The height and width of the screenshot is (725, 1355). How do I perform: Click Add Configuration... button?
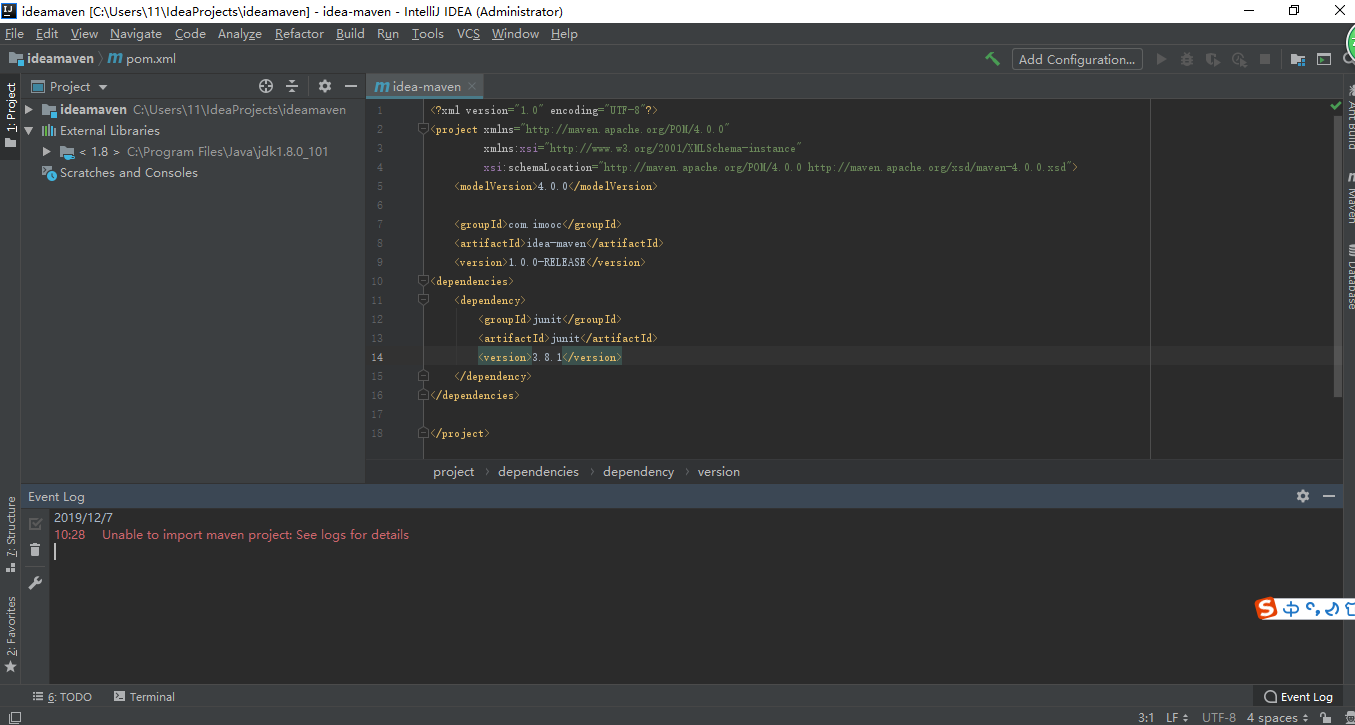click(1077, 59)
